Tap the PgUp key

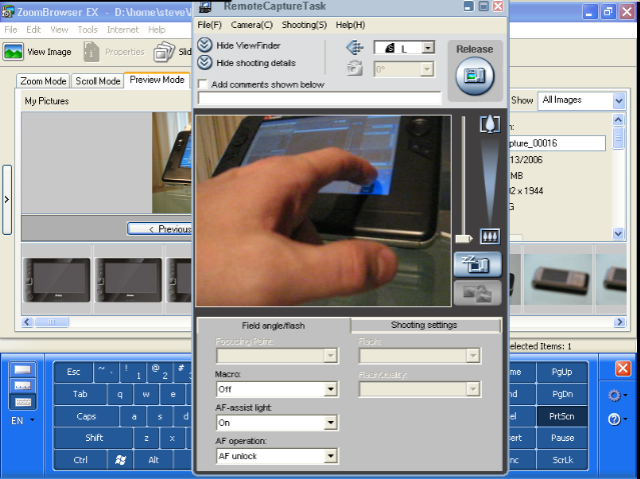click(x=562, y=372)
